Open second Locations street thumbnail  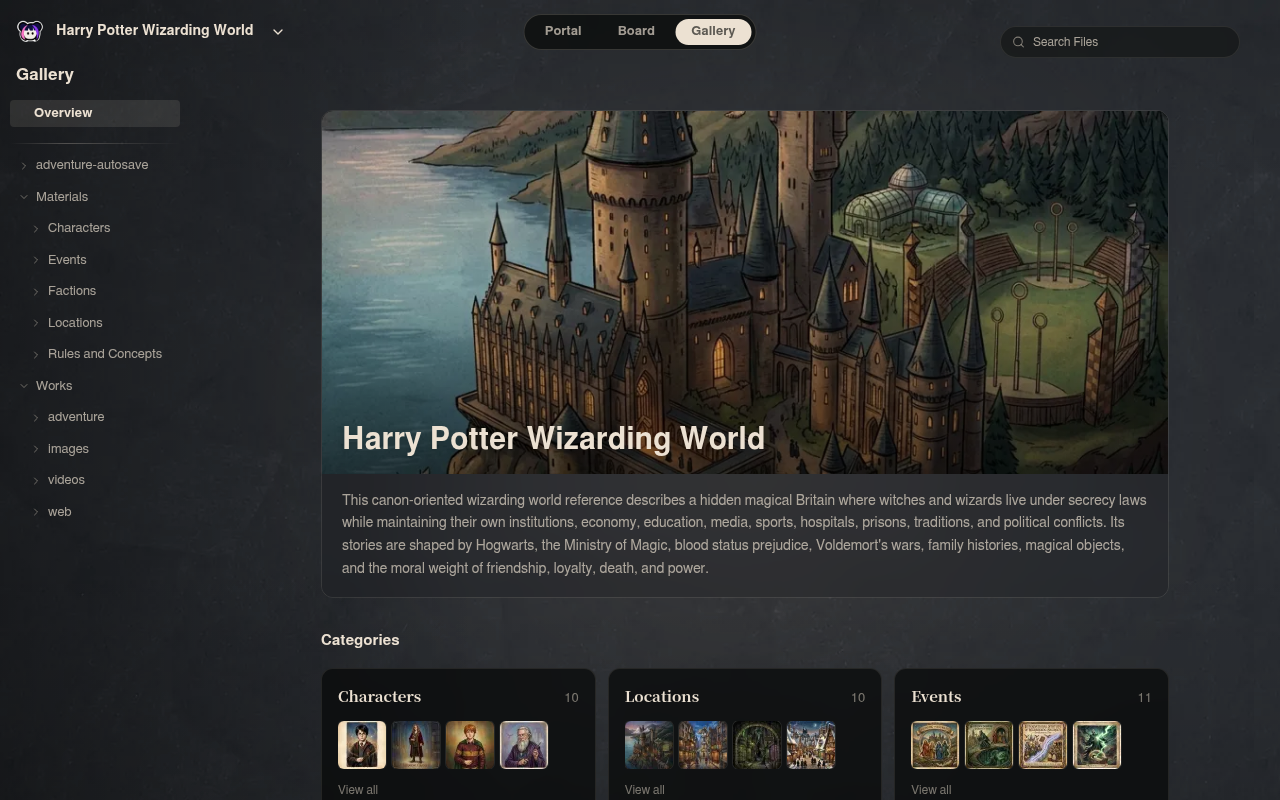[x=703, y=745]
